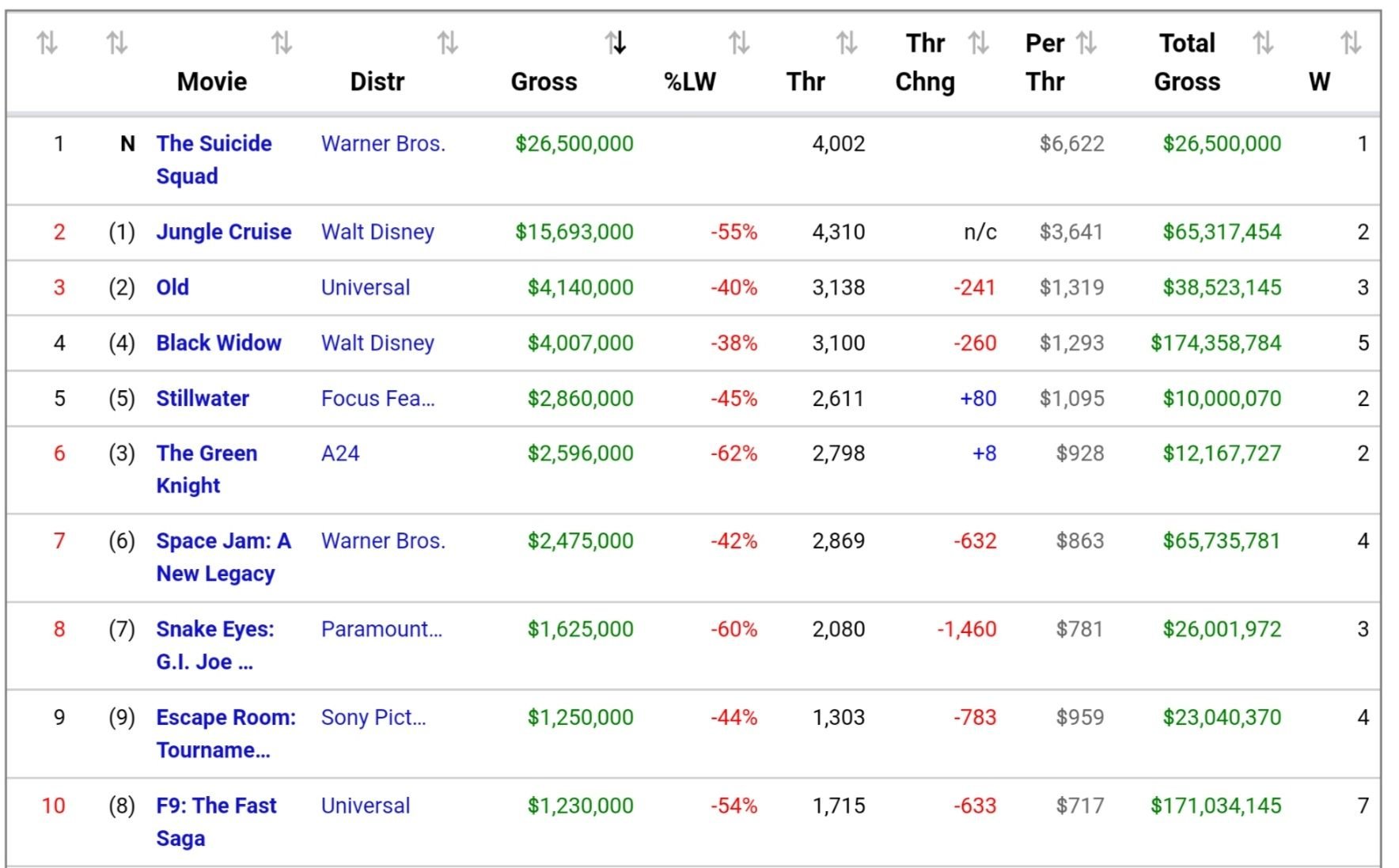Open Universal distributor in F9 row

coord(366,805)
